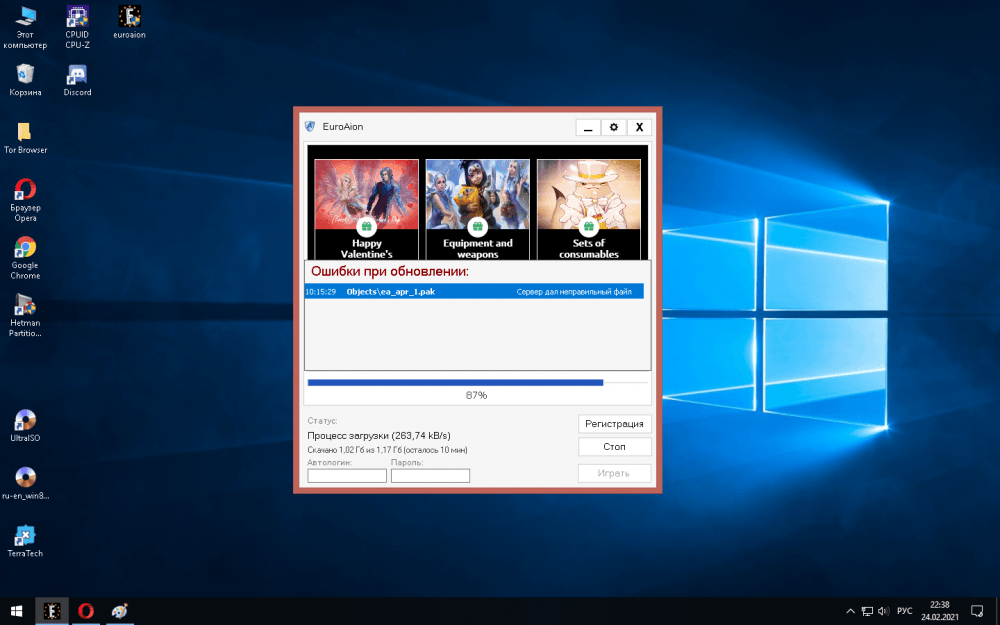Image resolution: width=1000 pixels, height=625 pixels.
Task: Click the Пароль password field
Action: pos(430,476)
